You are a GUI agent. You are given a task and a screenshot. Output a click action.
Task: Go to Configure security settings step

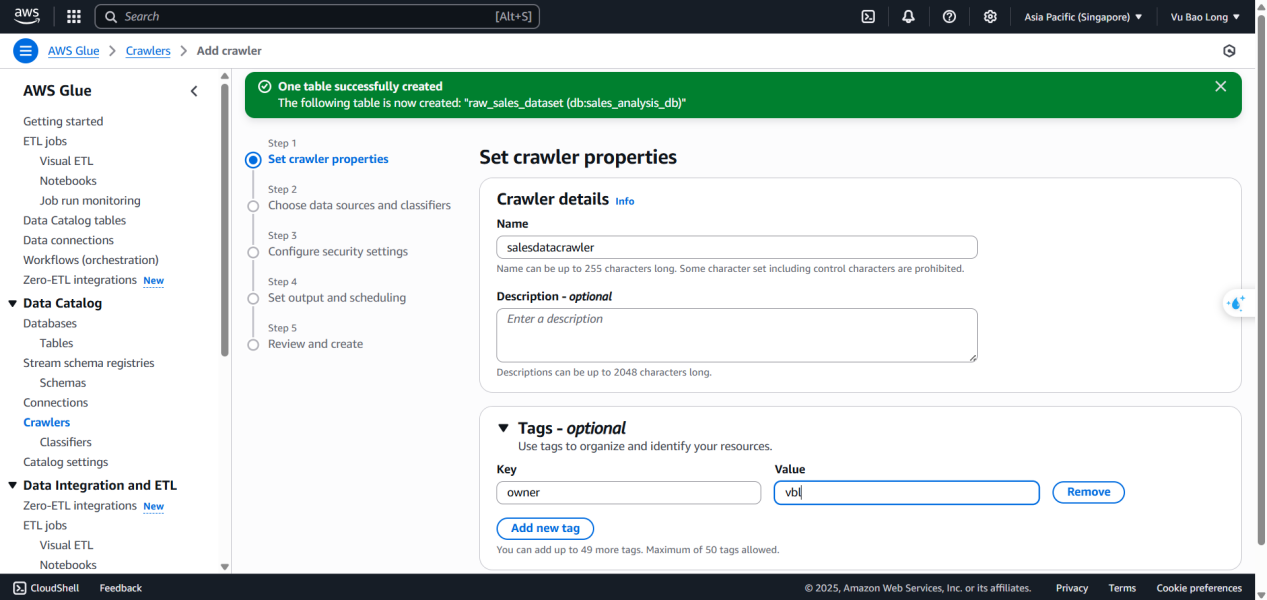point(338,251)
